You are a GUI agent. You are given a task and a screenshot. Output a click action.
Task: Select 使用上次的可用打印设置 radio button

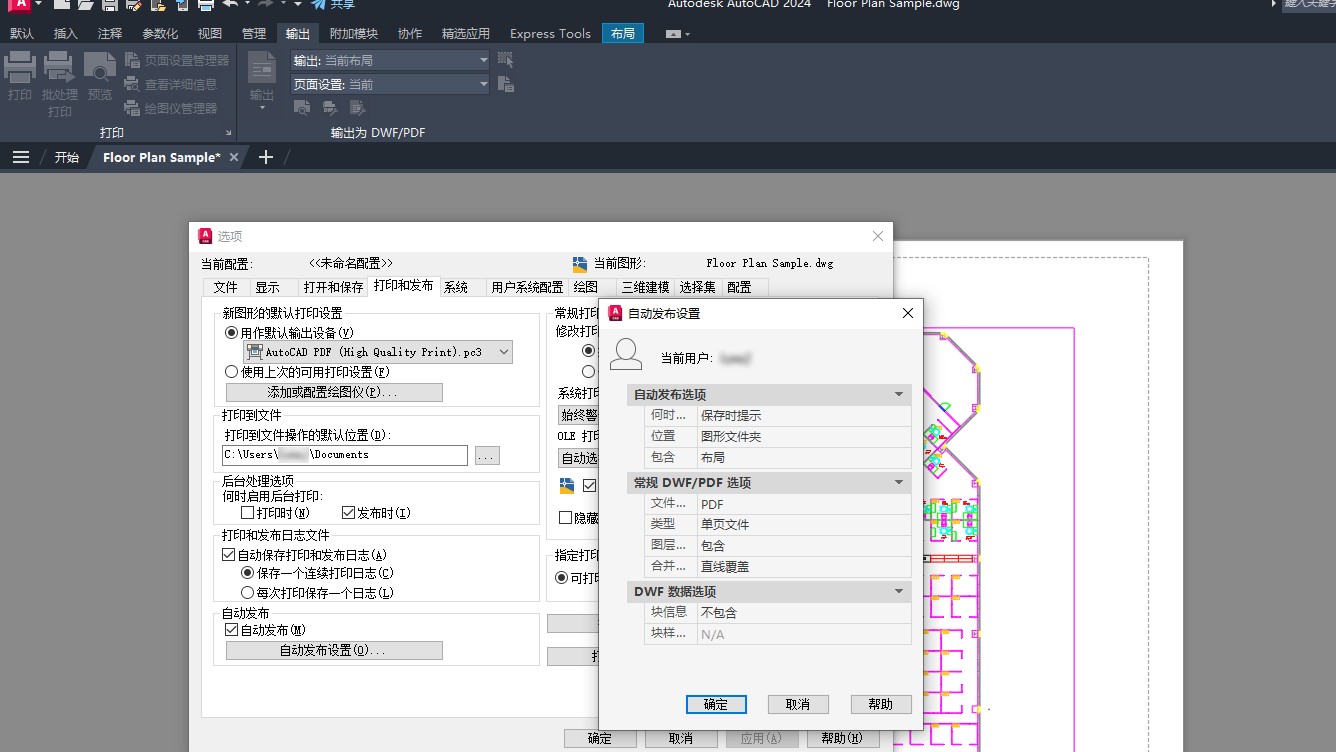click(x=232, y=372)
